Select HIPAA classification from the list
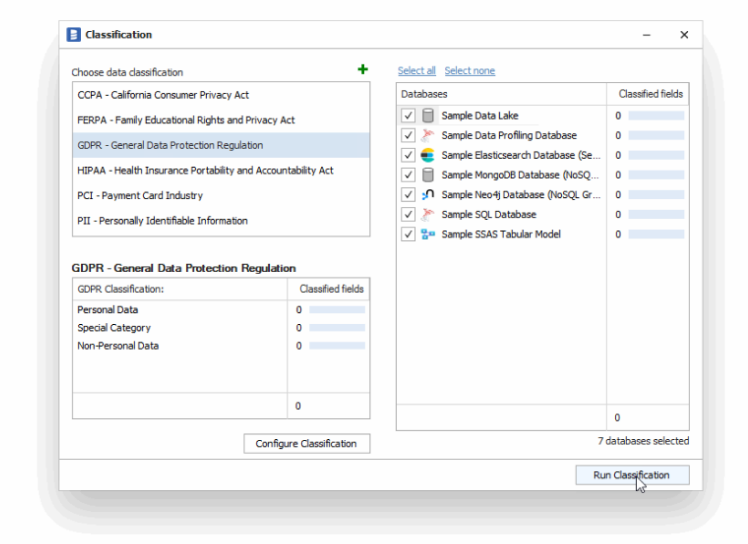The image size is (748, 544). (x=205, y=171)
